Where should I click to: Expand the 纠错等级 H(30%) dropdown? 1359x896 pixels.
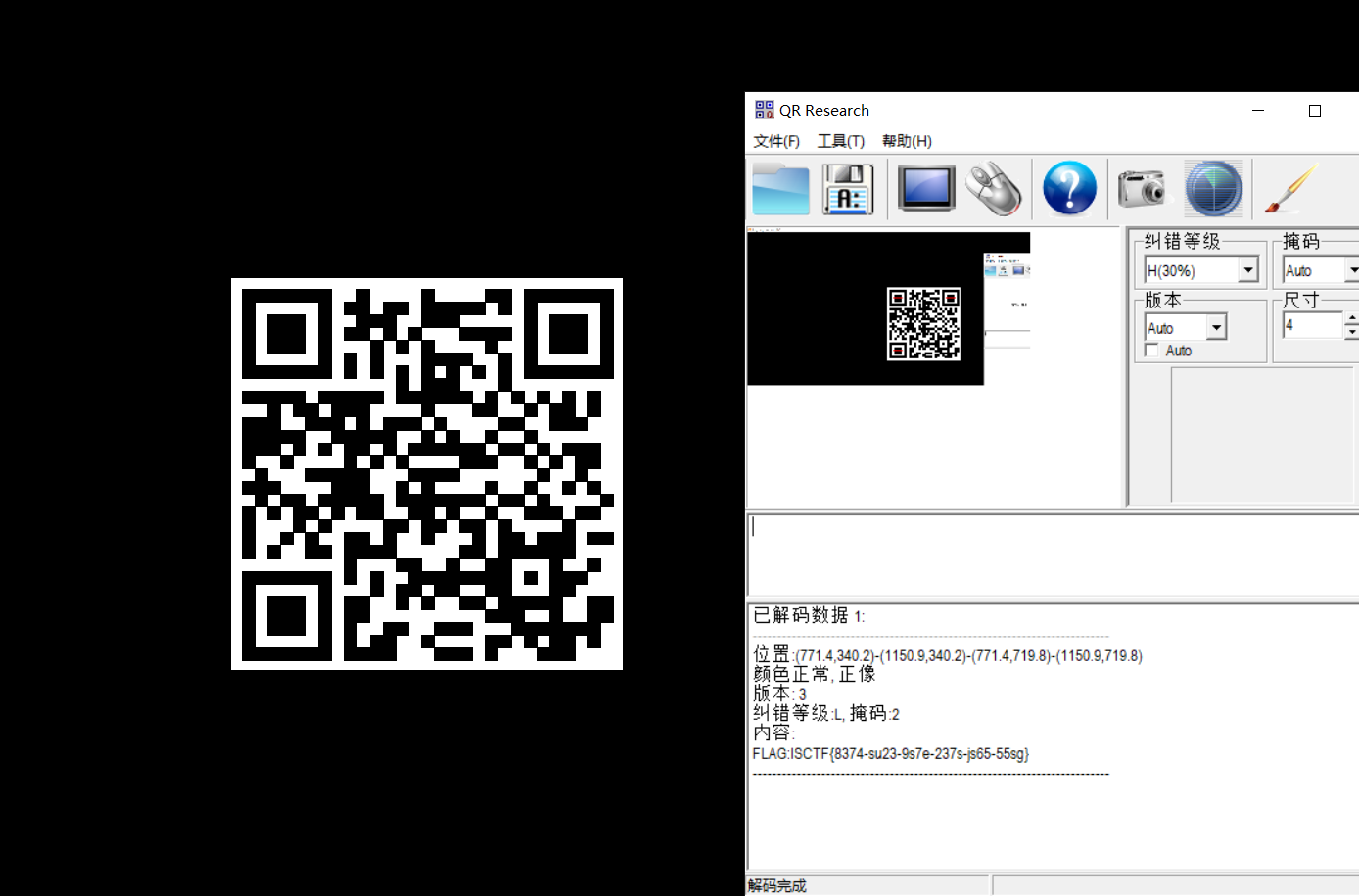pyautogui.click(x=1248, y=270)
